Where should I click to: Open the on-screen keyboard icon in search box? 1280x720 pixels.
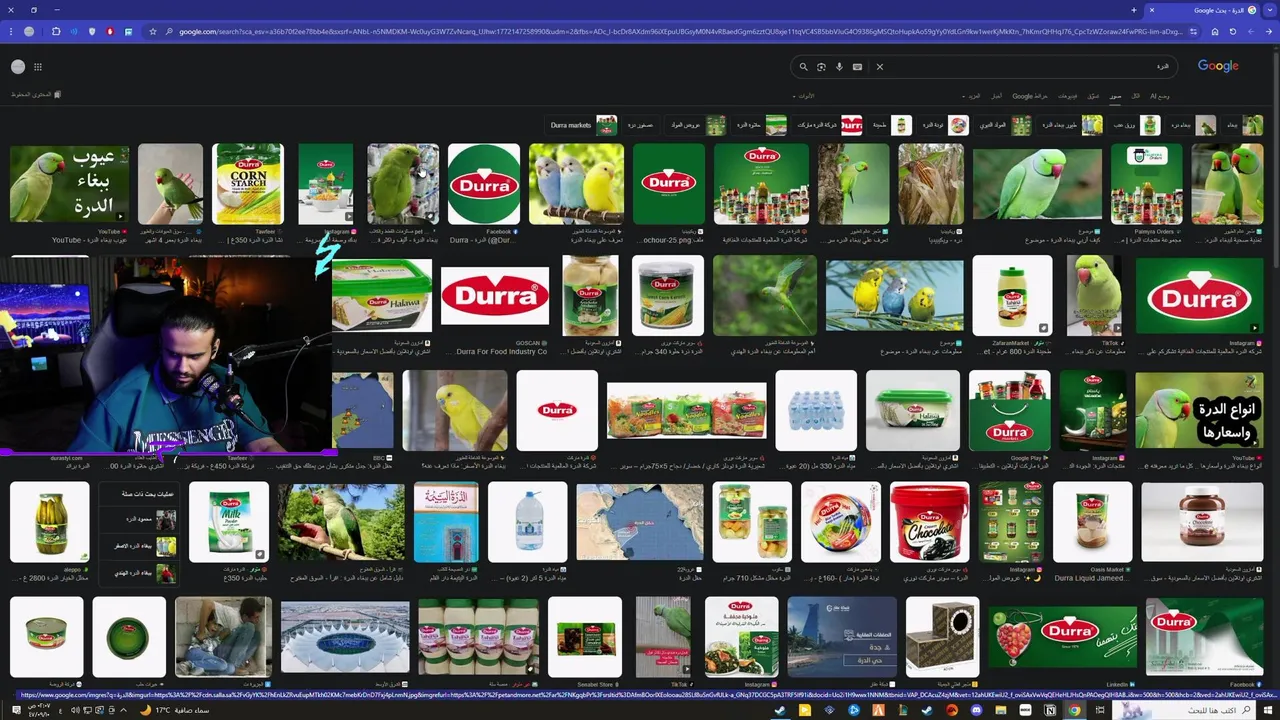tap(857, 67)
